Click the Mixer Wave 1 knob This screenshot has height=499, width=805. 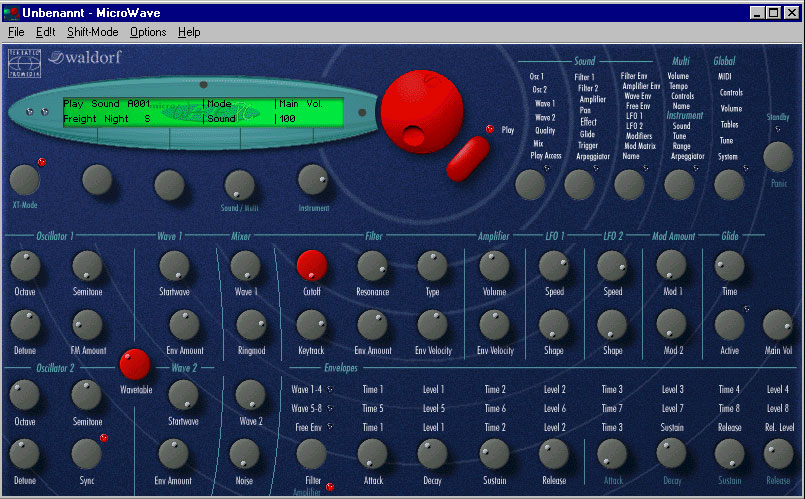(x=245, y=266)
